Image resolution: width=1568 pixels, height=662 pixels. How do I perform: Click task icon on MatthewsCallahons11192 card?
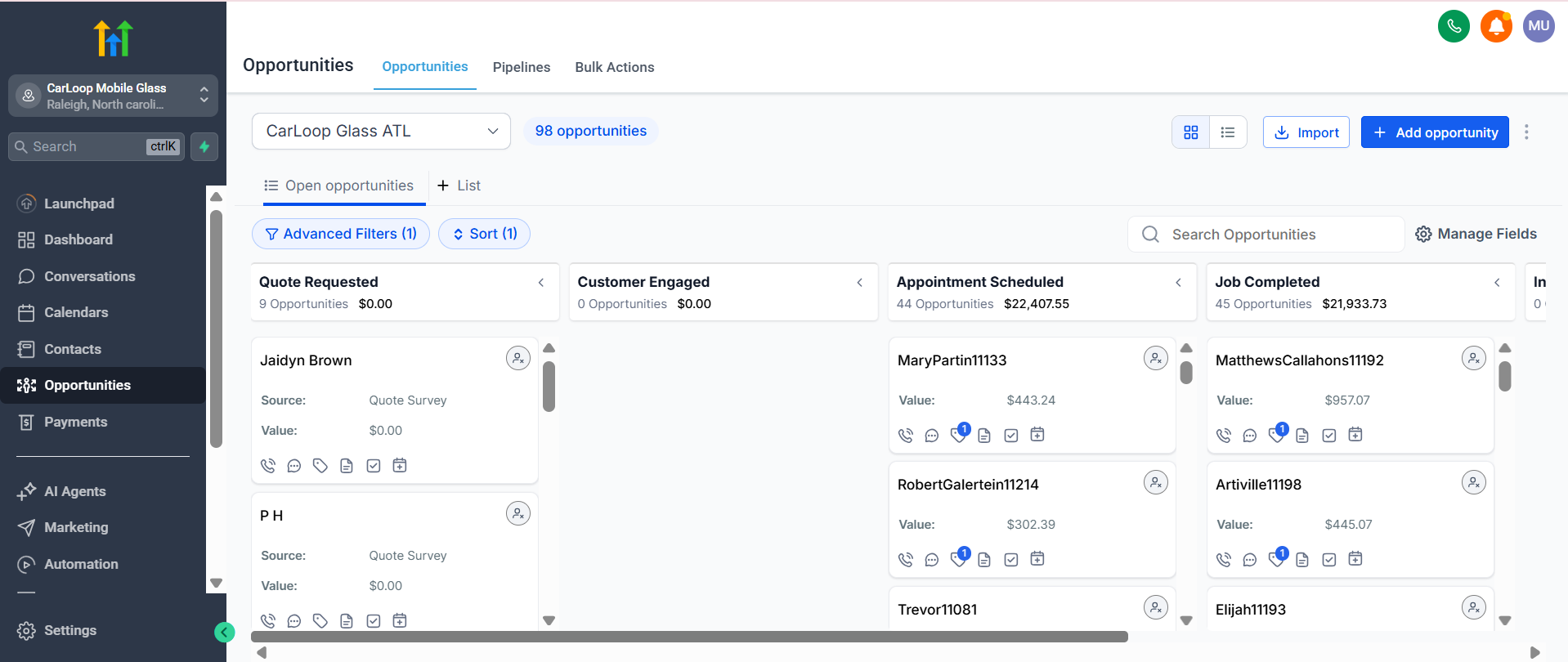pyautogui.click(x=1329, y=436)
